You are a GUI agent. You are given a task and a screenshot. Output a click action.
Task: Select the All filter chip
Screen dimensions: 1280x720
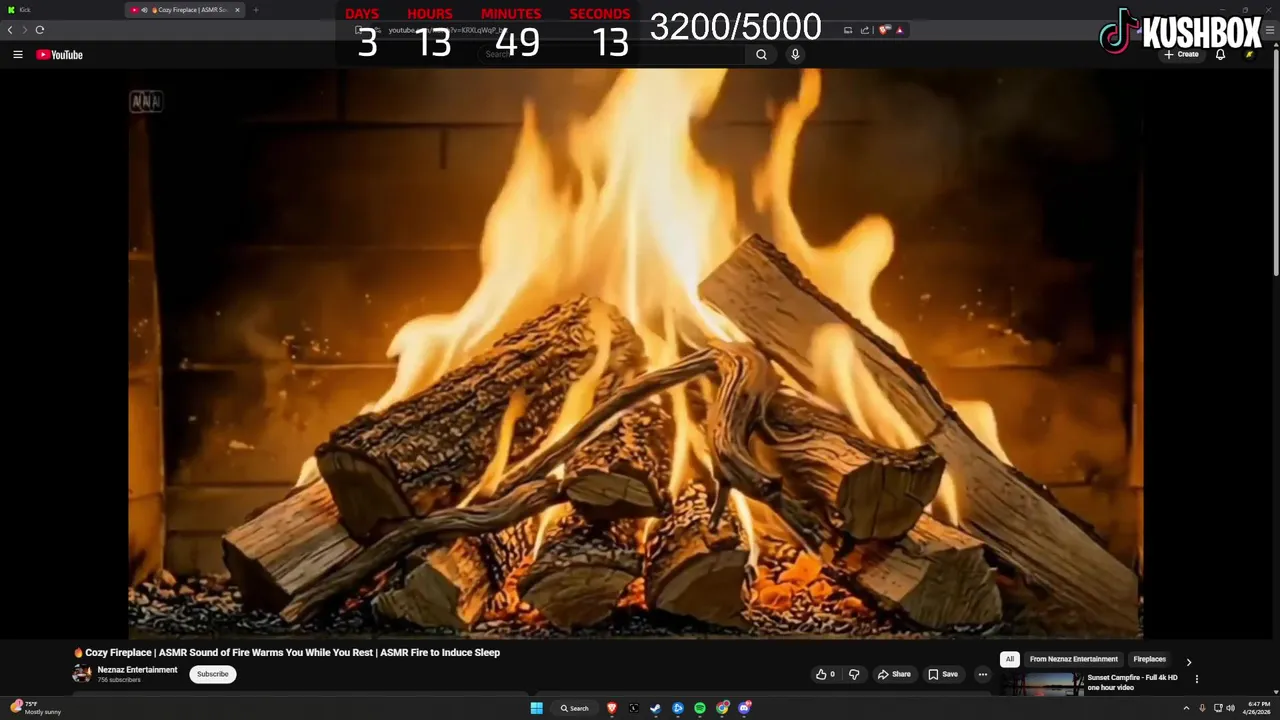[x=1010, y=659]
